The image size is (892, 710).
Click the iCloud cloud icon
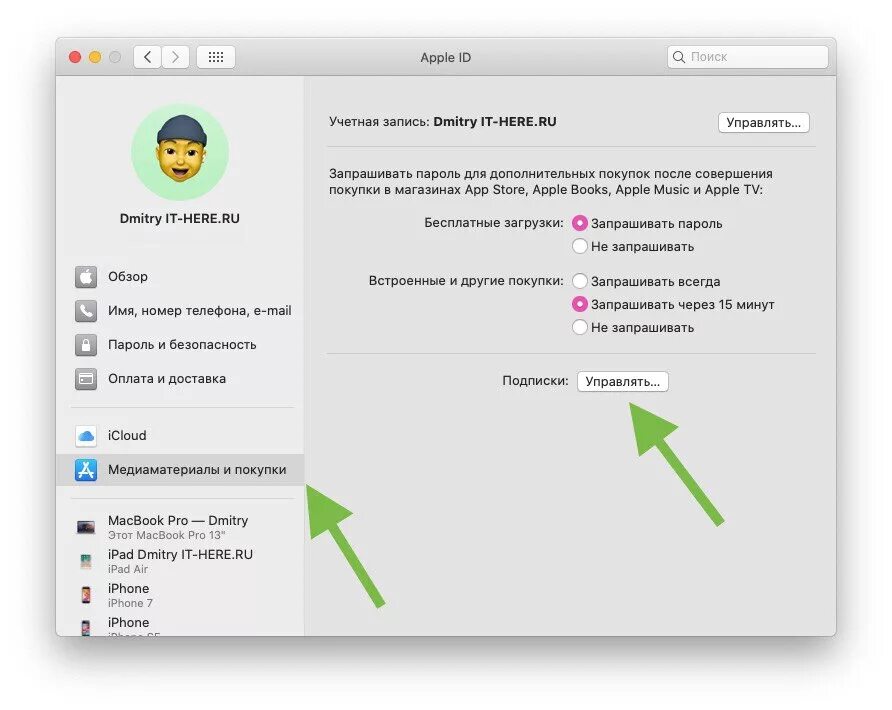coord(86,436)
